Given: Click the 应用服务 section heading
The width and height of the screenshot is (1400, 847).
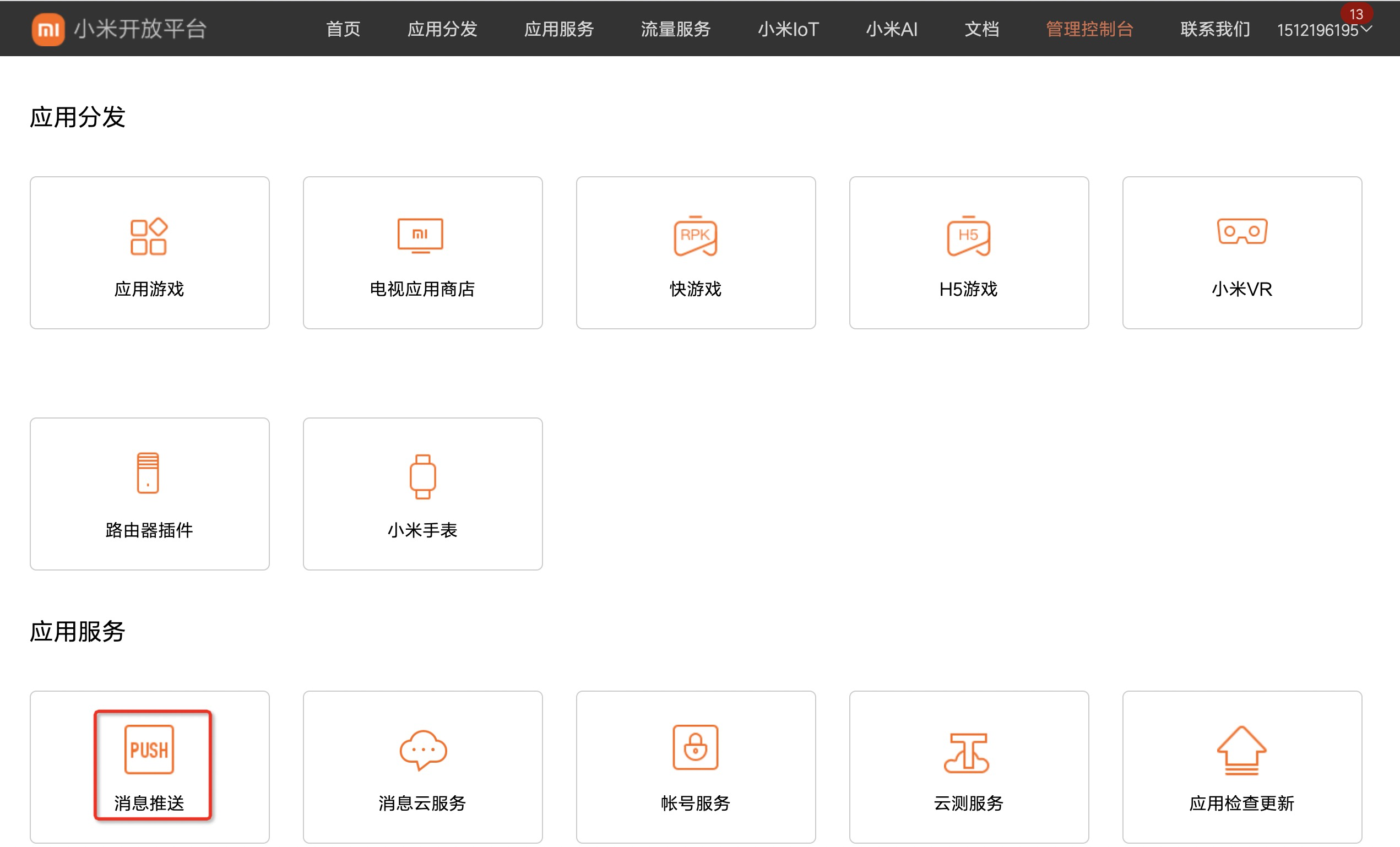Looking at the screenshot, I should coord(77,632).
